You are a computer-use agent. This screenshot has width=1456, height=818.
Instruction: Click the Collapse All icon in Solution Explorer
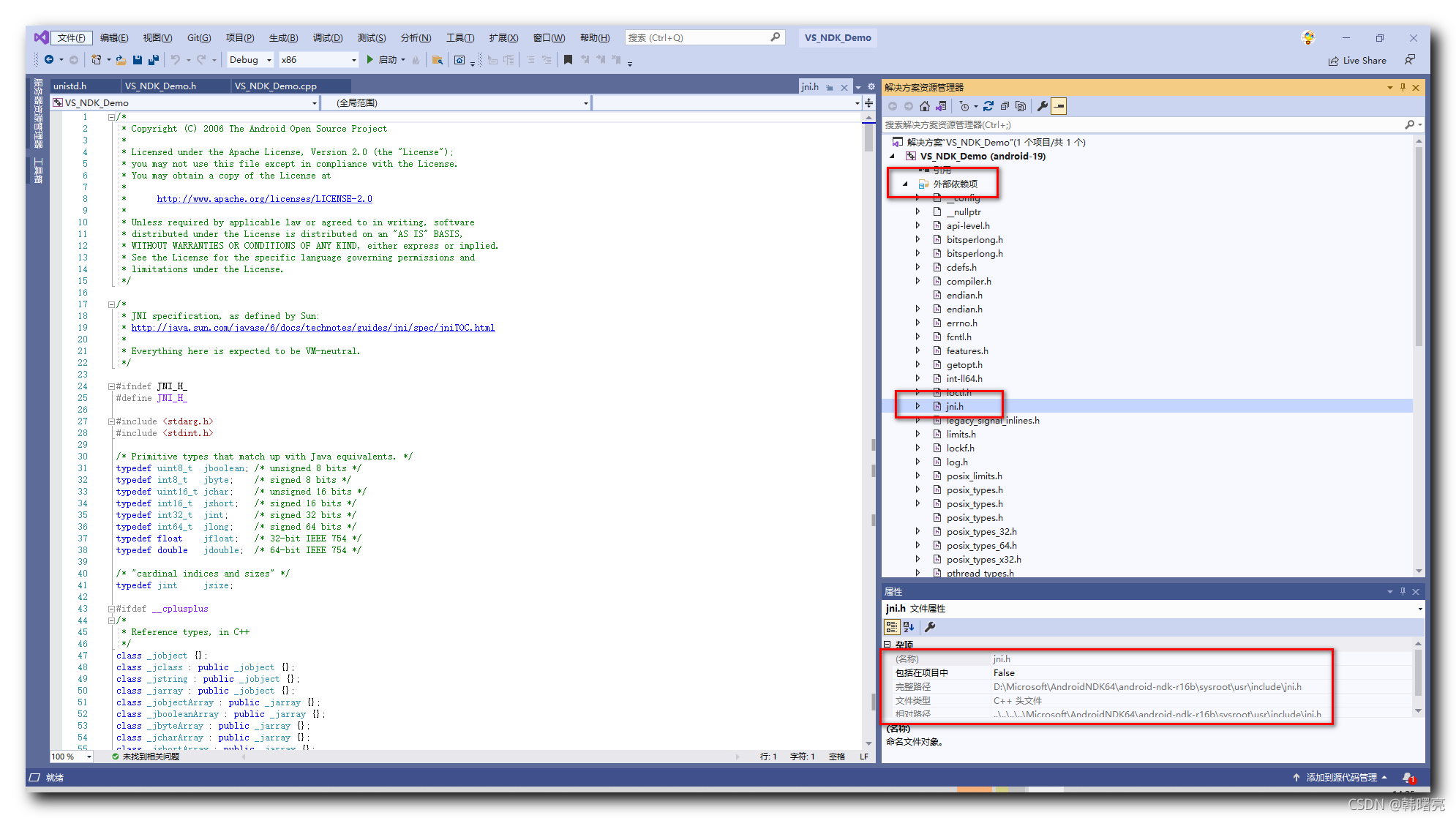pyautogui.click(x=1005, y=106)
